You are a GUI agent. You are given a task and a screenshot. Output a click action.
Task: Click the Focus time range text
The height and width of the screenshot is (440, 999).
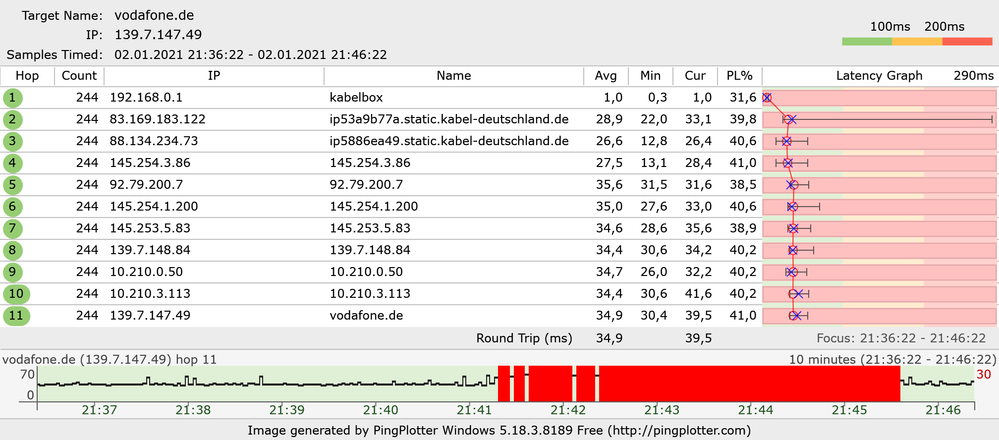click(901, 338)
